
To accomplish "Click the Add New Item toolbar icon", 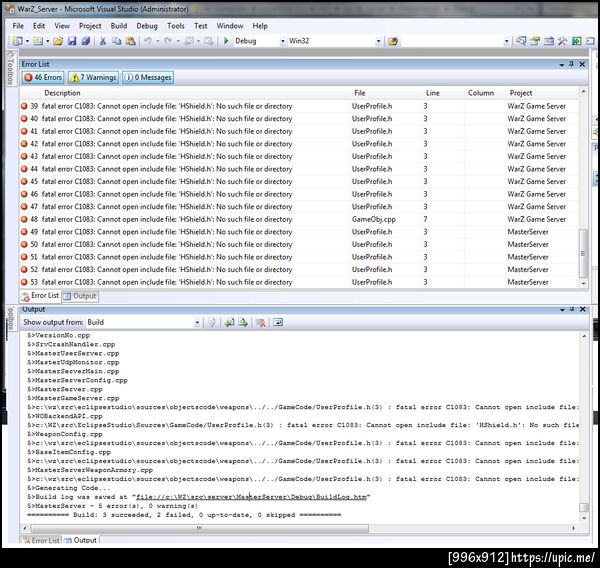I will (x=38, y=41).
